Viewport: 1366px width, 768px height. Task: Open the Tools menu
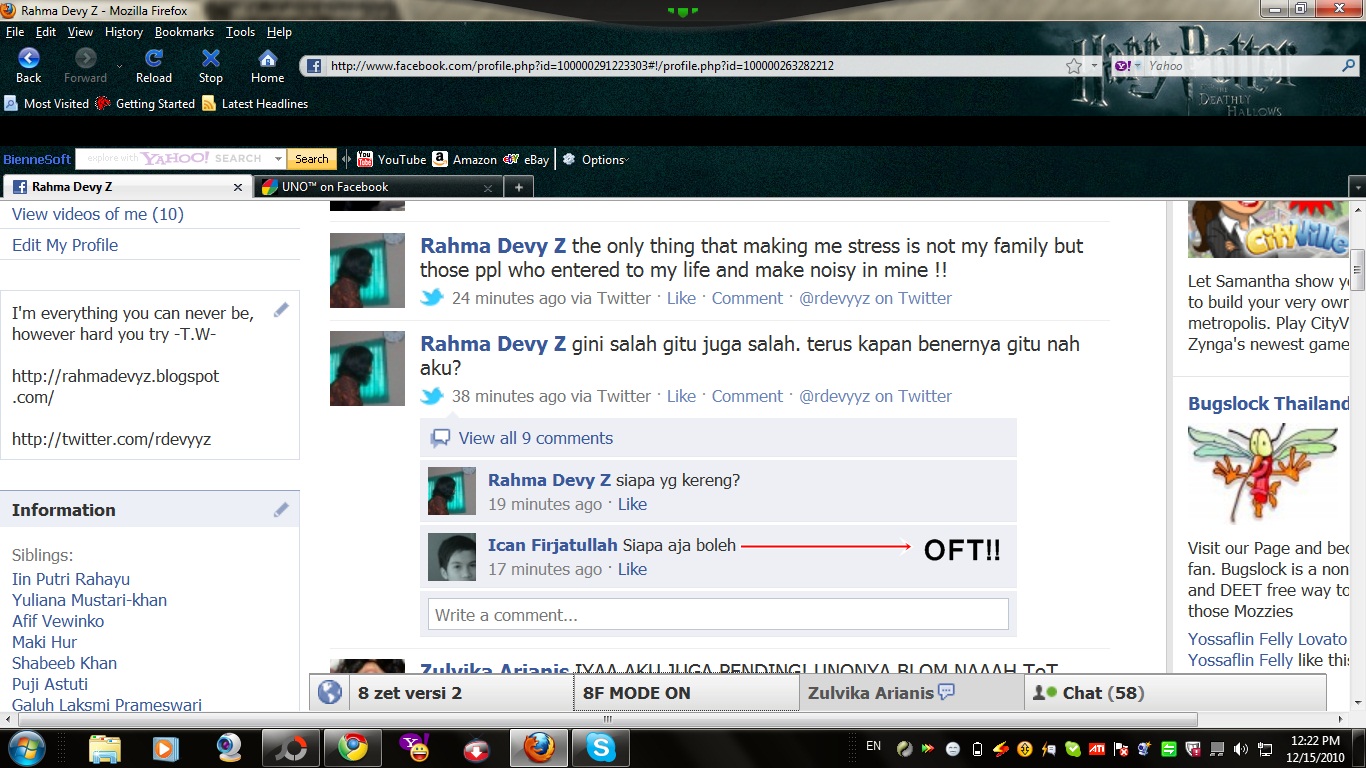click(240, 32)
